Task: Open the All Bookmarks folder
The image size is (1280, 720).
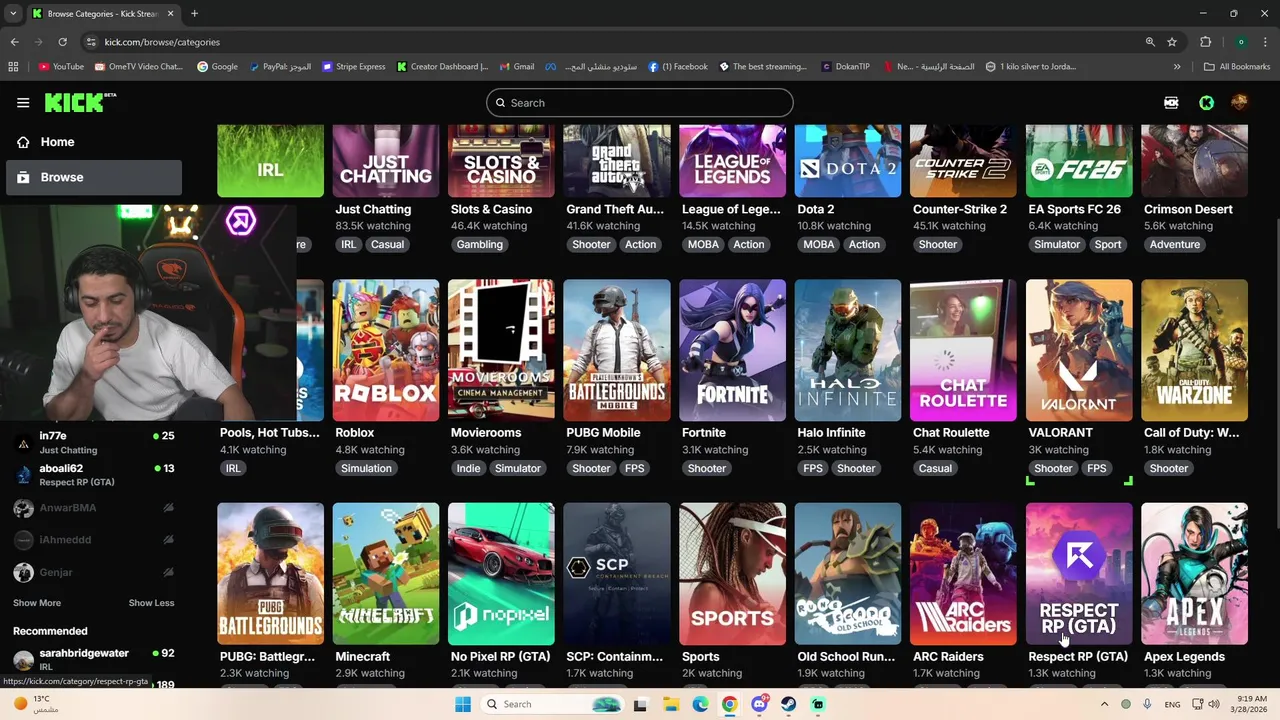Action: point(1237,67)
